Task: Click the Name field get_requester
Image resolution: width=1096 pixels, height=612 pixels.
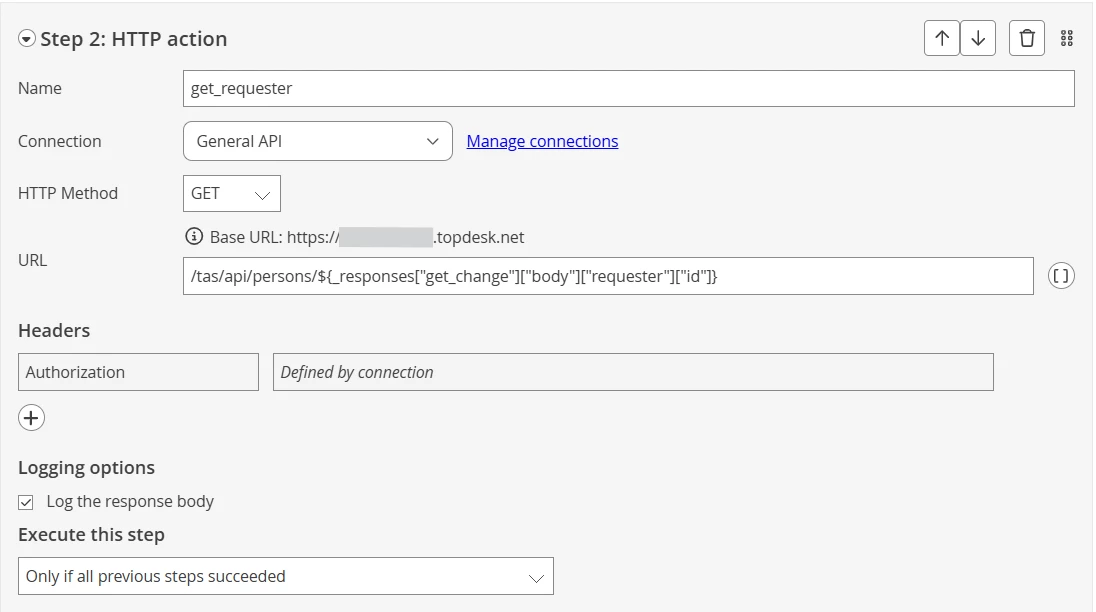Action: coord(628,89)
